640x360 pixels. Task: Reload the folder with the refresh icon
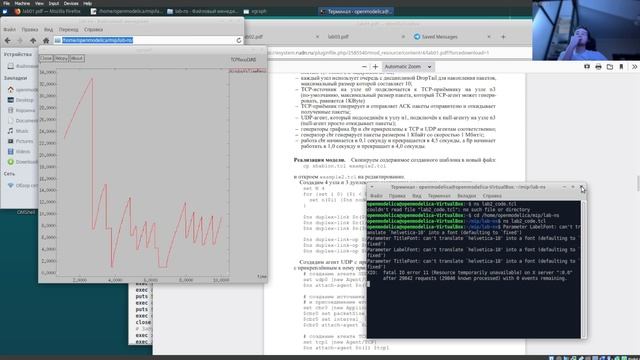239,40
